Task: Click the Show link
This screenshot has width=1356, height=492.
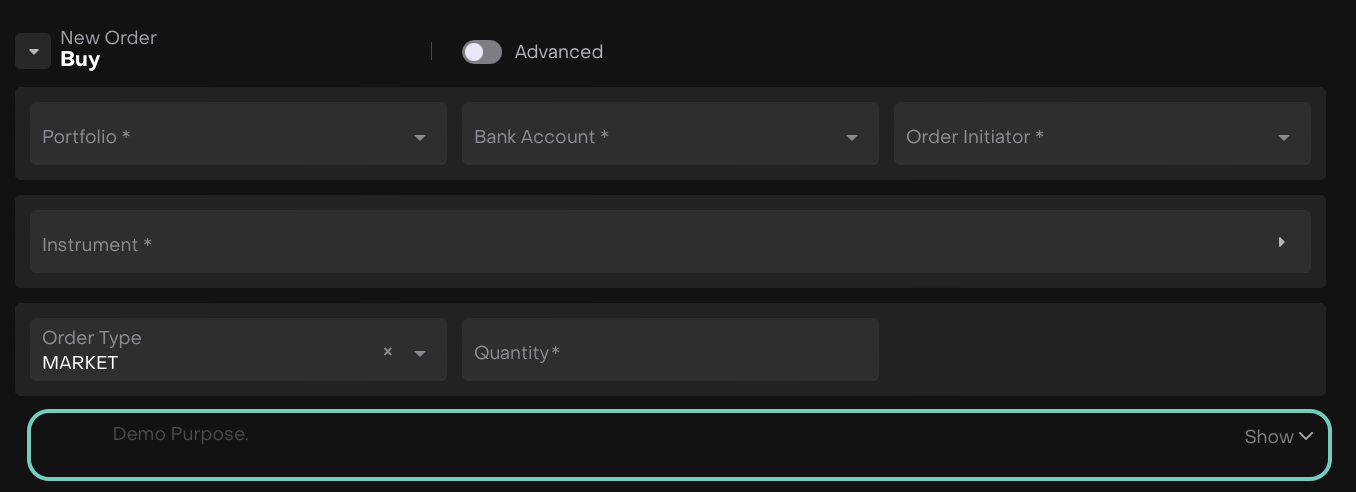Action: (1268, 437)
